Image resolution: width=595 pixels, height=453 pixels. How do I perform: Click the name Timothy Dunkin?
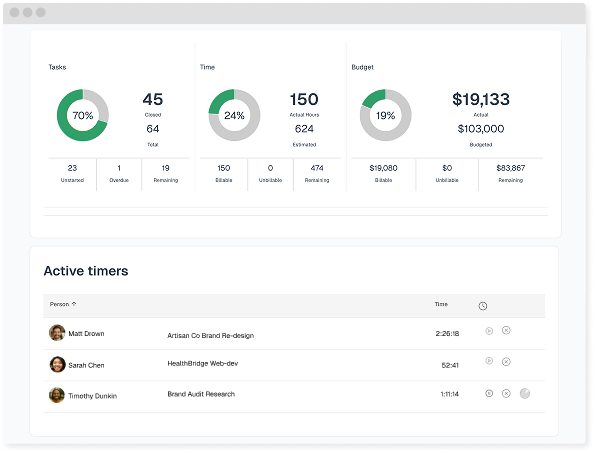(x=93, y=396)
